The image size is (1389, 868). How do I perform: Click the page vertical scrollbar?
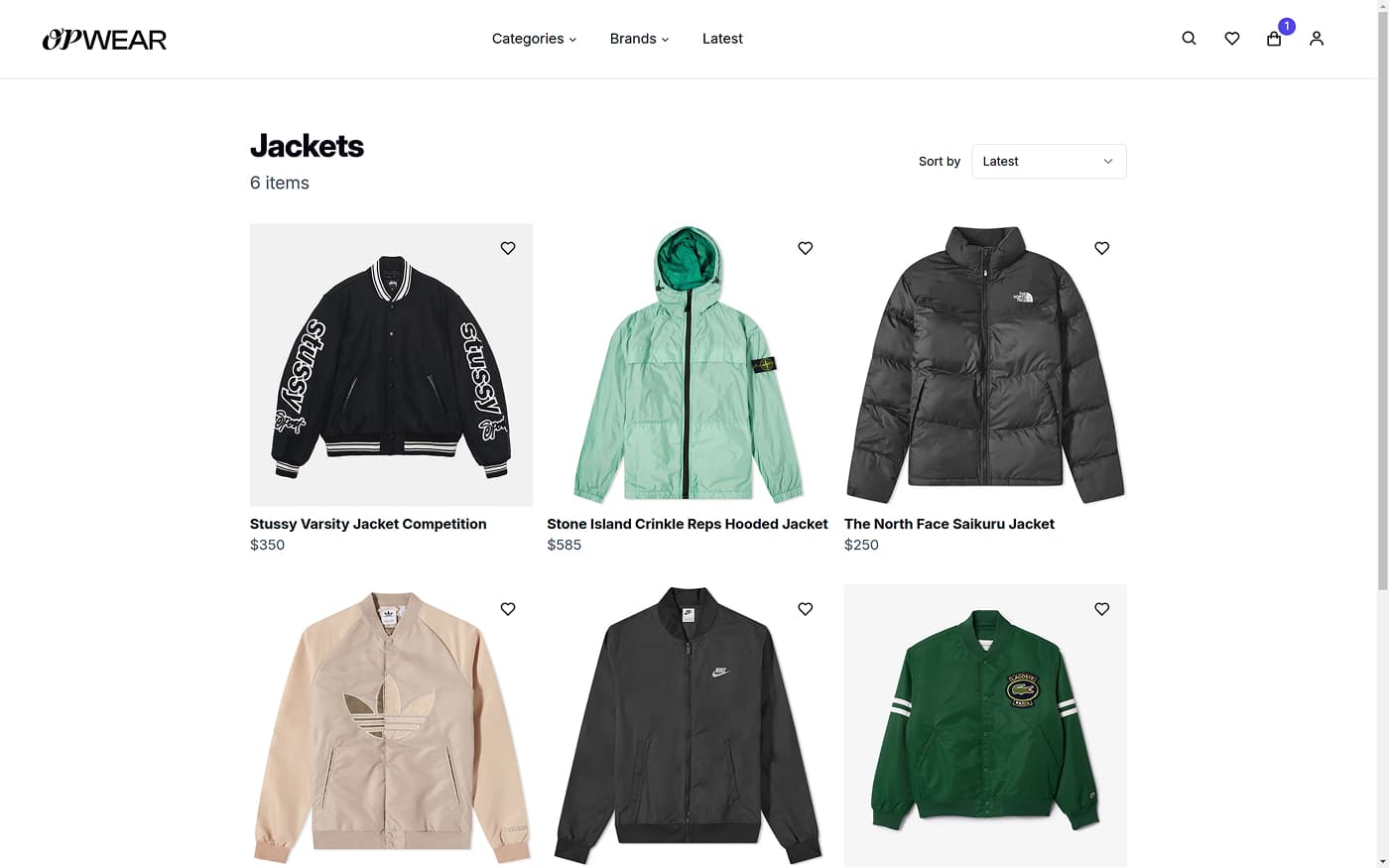pos(1382,298)
